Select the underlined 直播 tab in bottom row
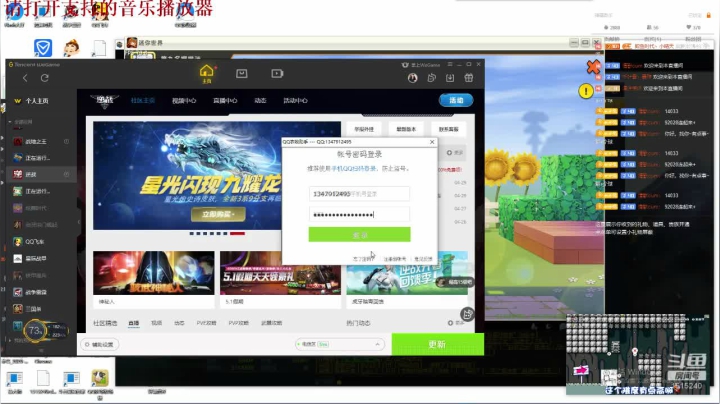Screen dimensions: 720x404 coord(134,323)
